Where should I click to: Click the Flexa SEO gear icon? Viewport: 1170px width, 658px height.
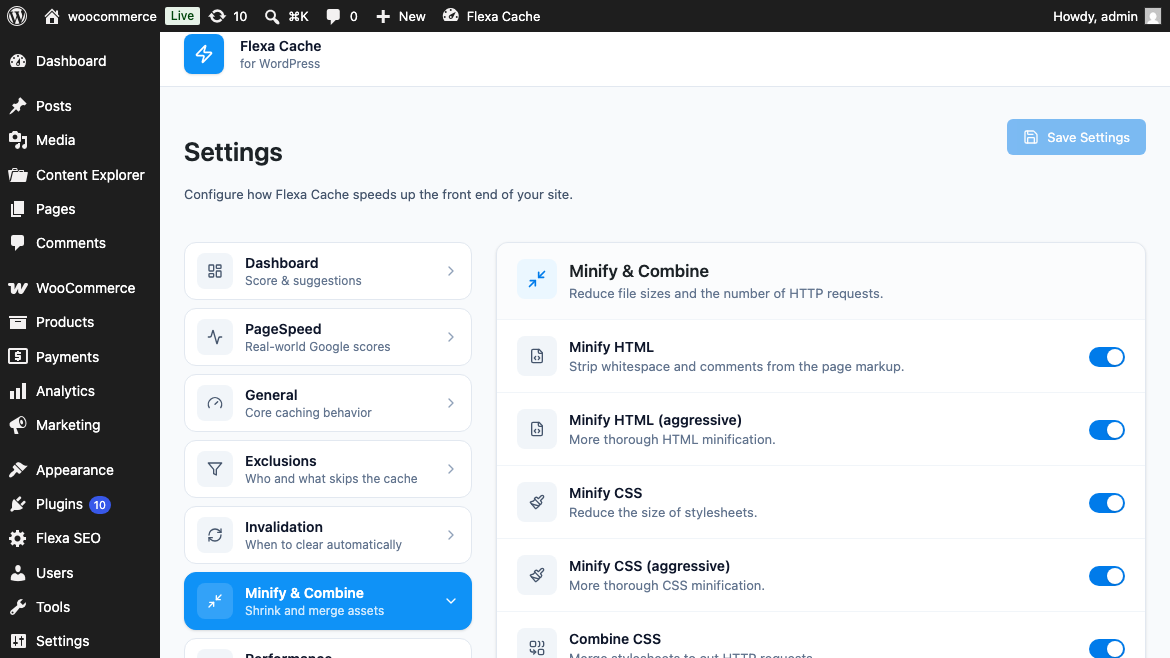pos(18,538)
